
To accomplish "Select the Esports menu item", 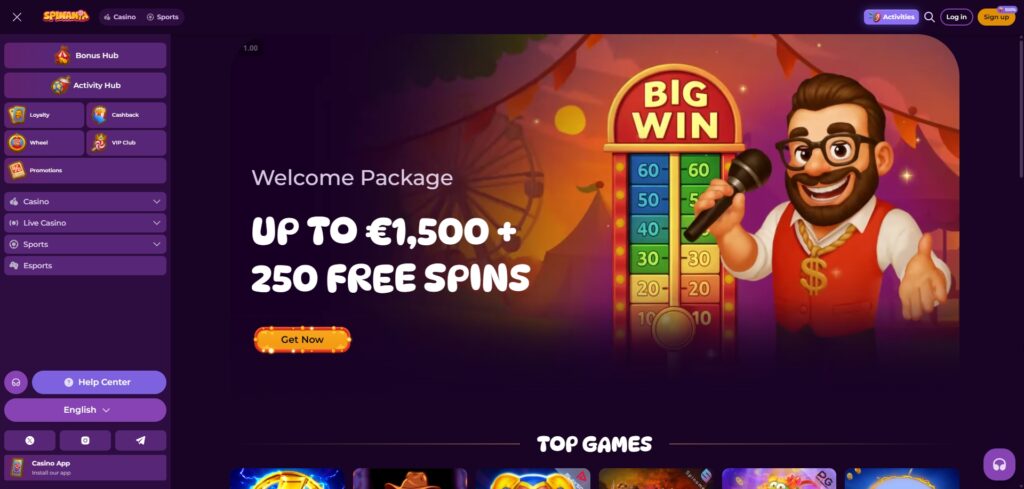I will [x=85, y=266].
